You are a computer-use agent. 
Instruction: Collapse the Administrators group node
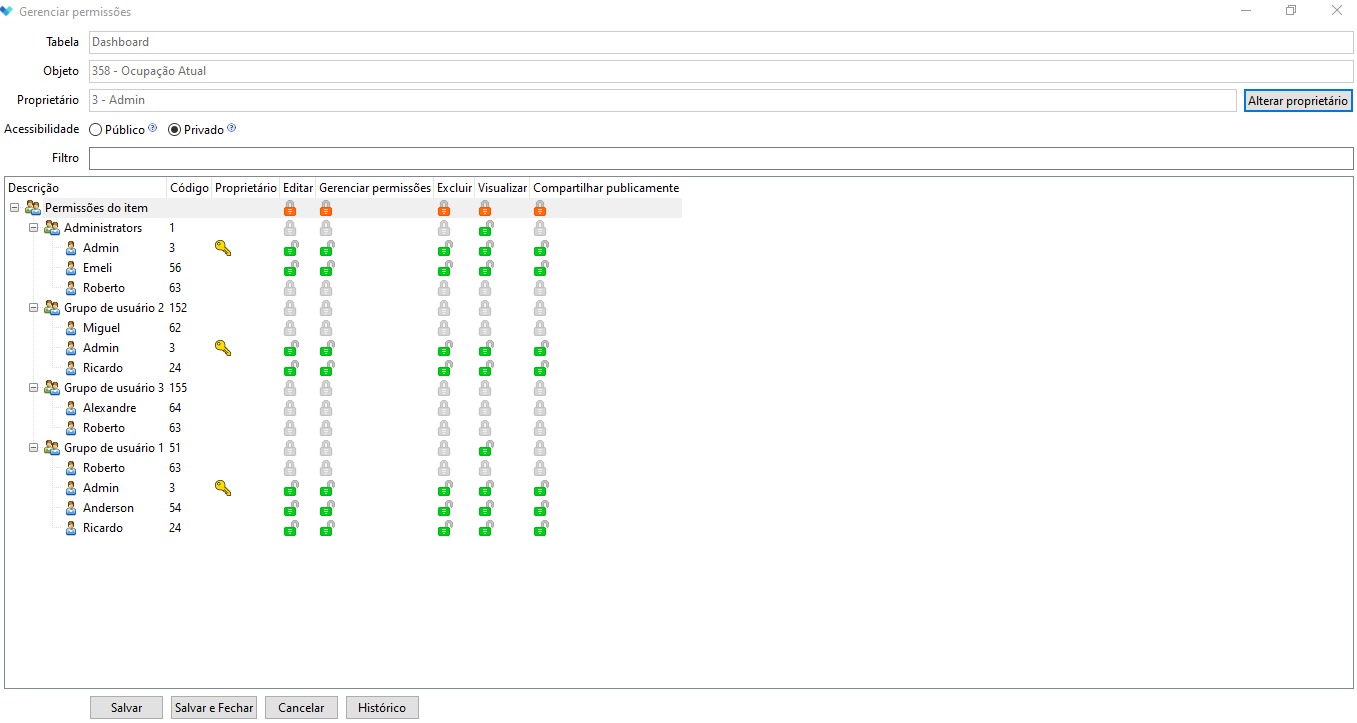coord(33,228)
